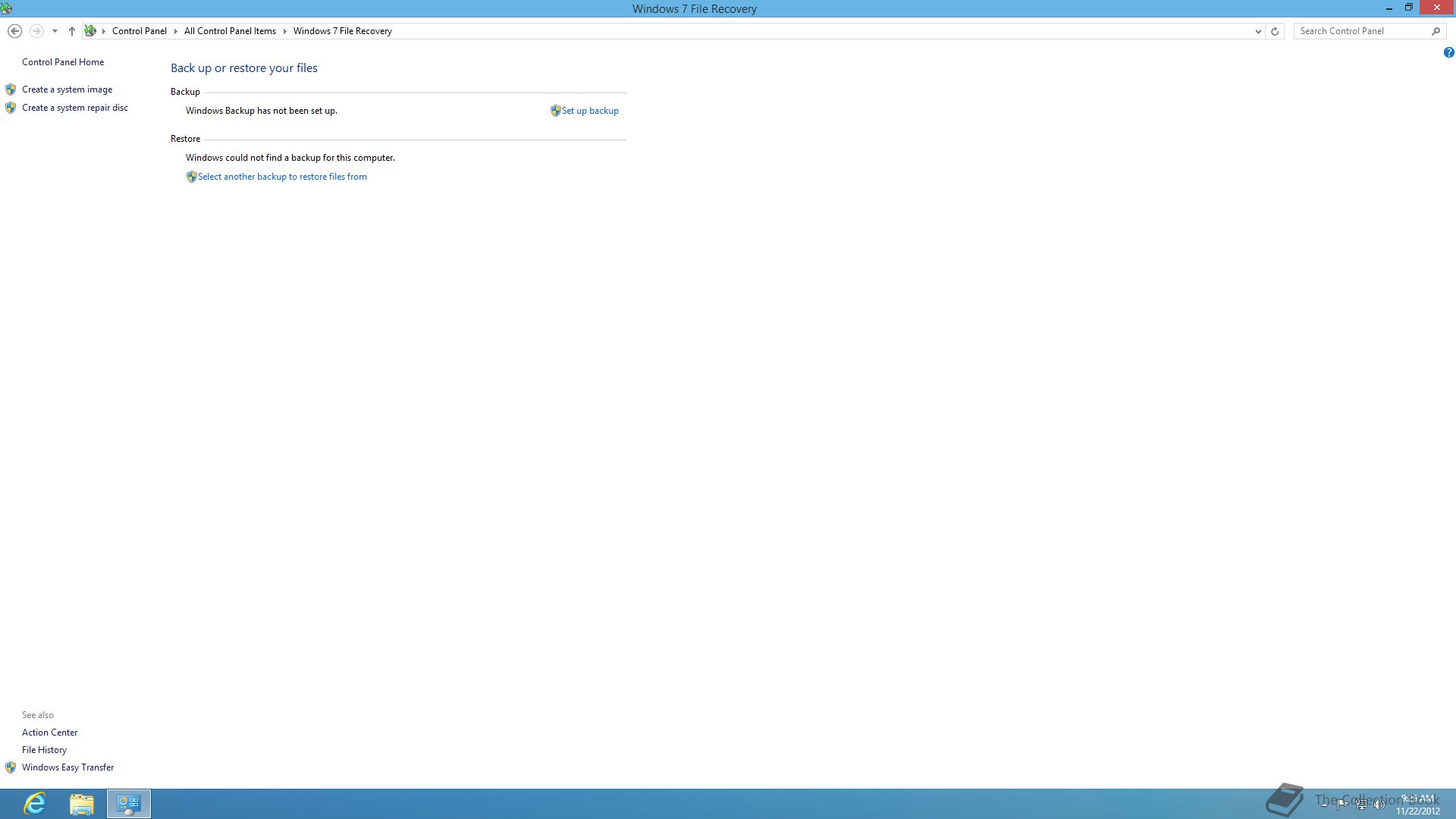Open File Explorer from taskbar

[x=82, y=804]
